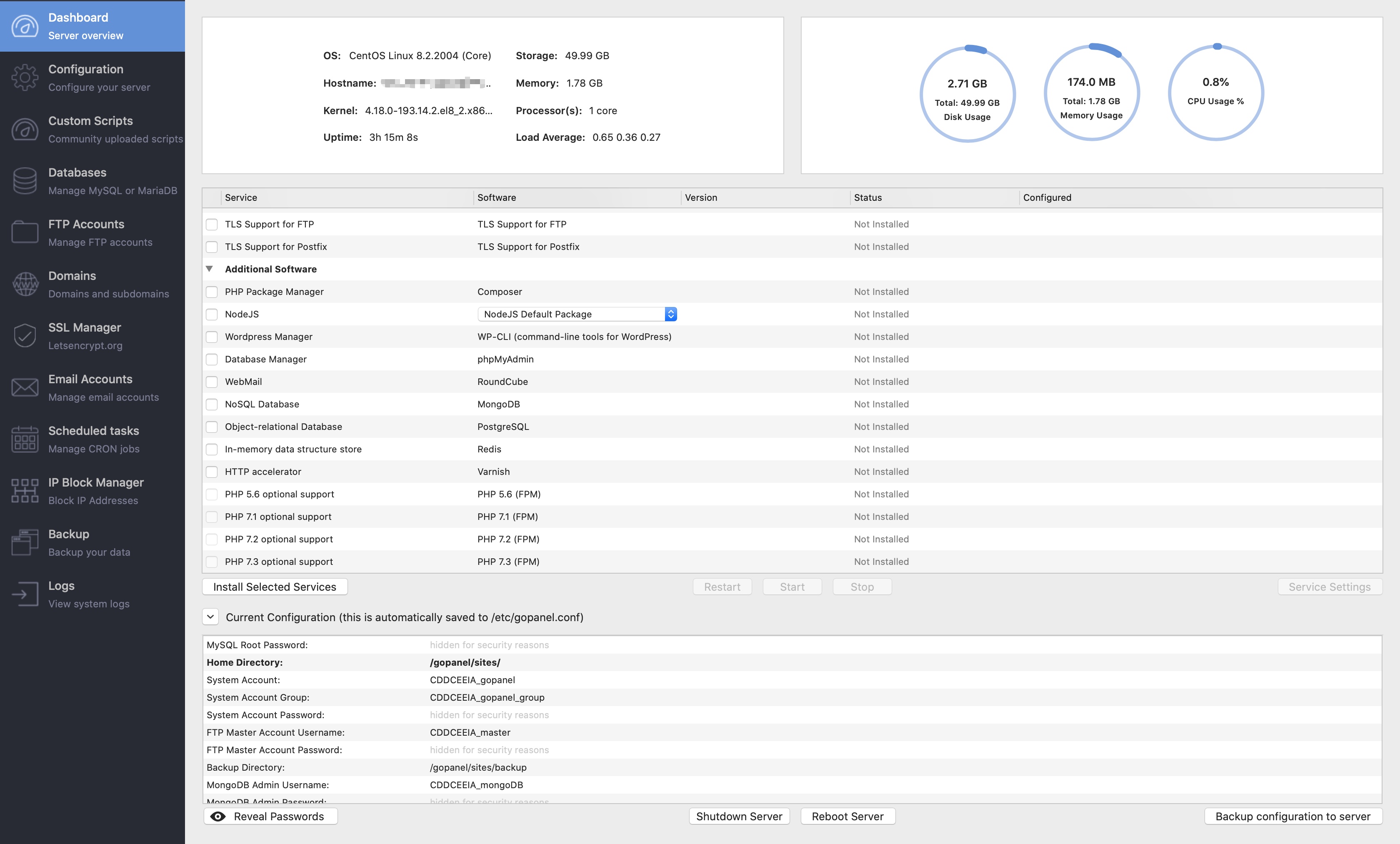1400x844 pixels.
Task: Click the Disk Usage circular gauge
Action: [967, 94]
